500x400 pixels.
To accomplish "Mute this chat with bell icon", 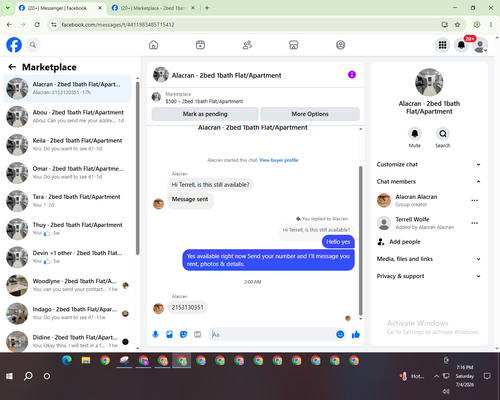I will click(x=415, y=134).
